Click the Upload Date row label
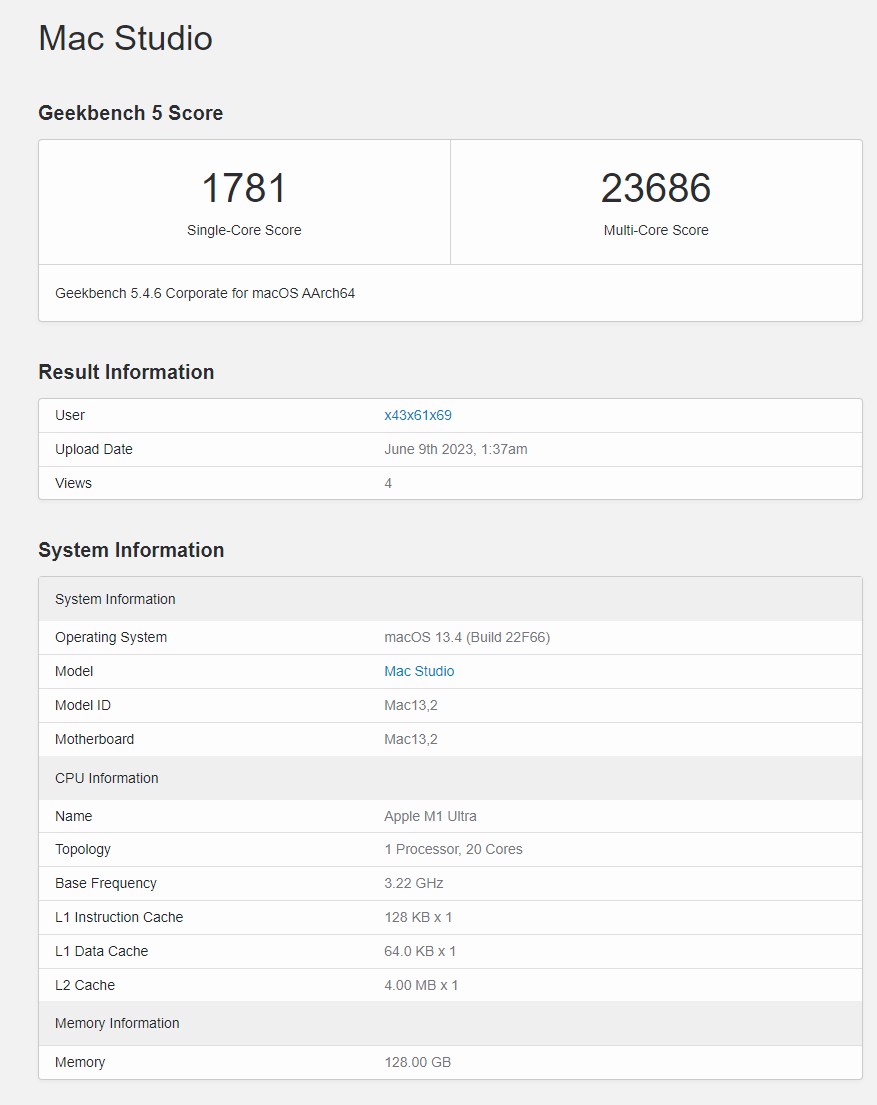This screenshot has width=877, height=1105. [x=94, y=449]
